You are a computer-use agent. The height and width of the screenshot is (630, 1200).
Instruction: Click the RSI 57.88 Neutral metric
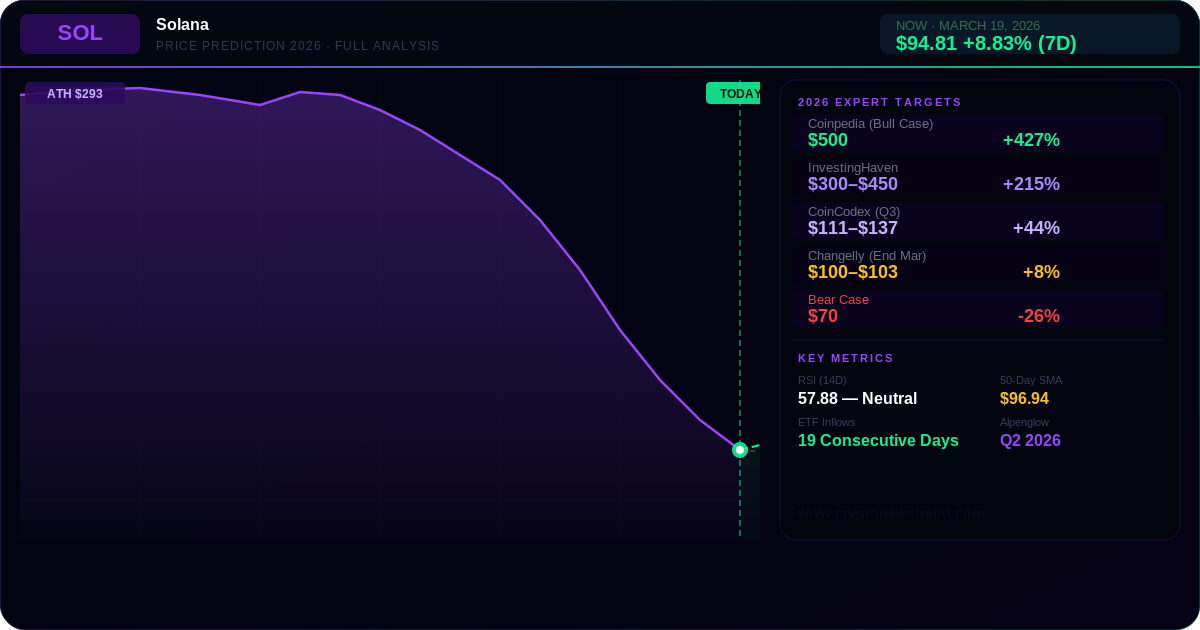(857, 399)
